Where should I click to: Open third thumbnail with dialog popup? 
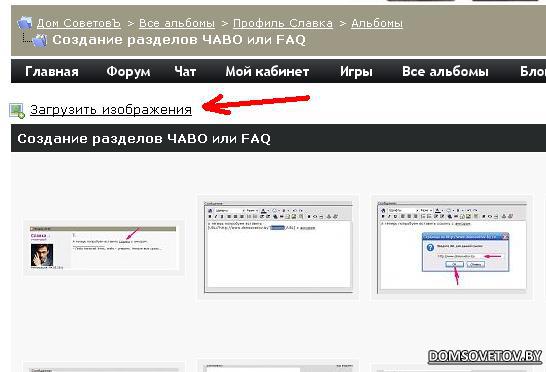pos(452,247)
